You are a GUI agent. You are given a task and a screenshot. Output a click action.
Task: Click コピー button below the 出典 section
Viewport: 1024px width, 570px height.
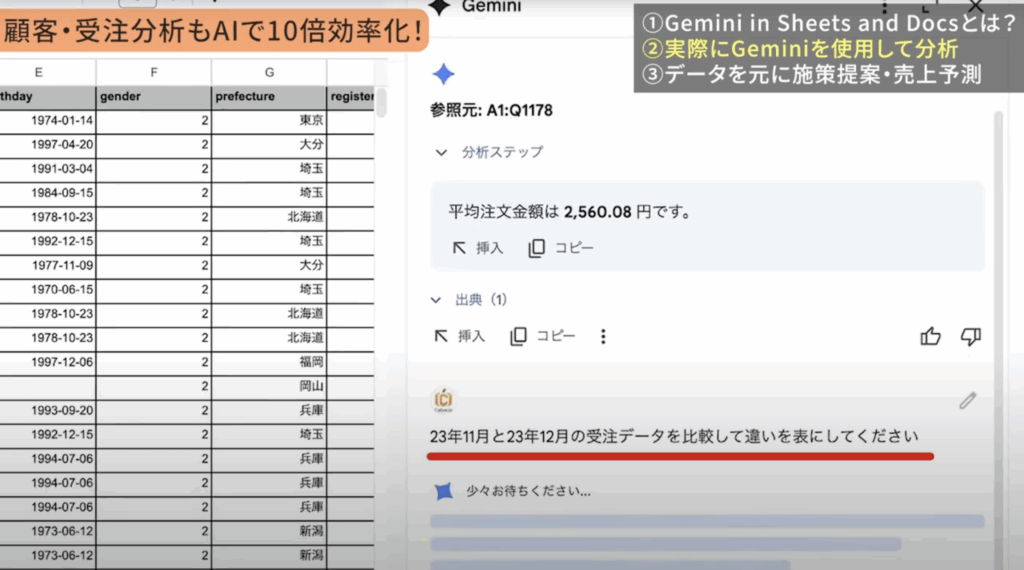[x=542, y=337]
